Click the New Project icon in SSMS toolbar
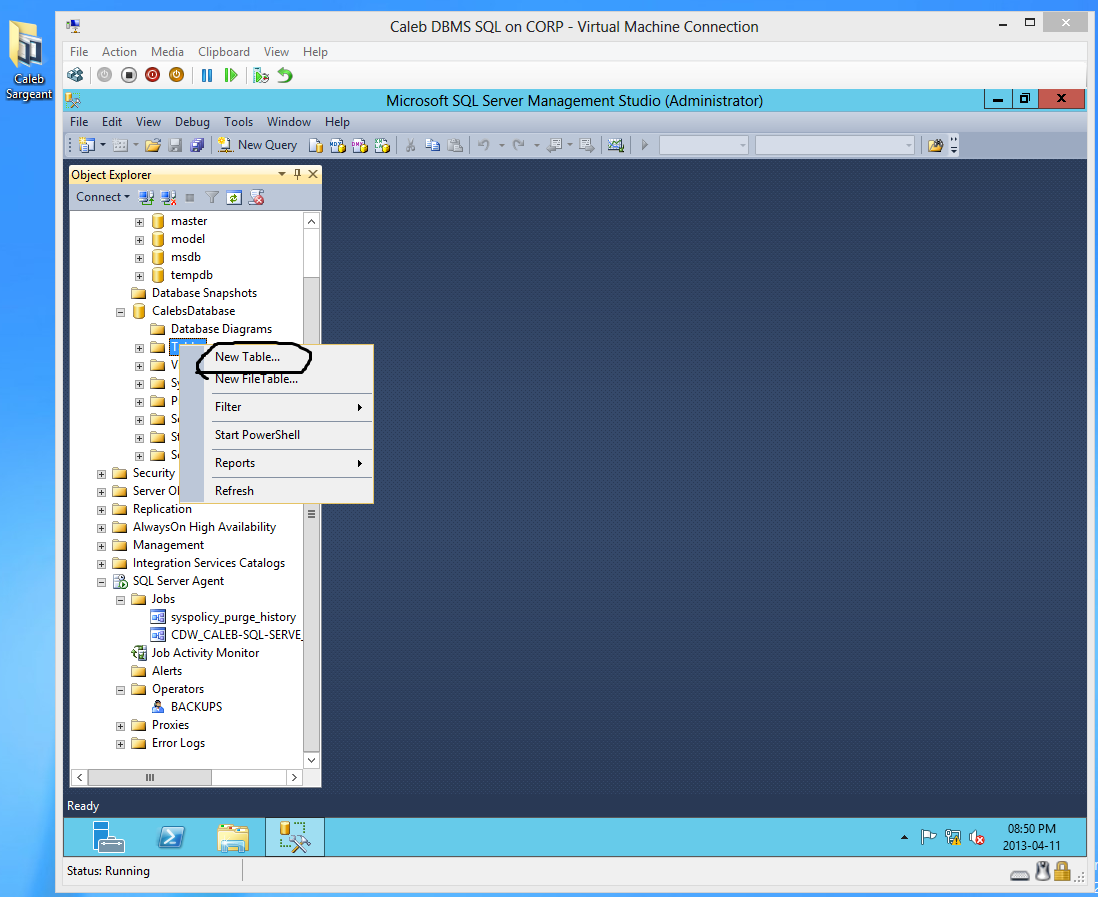 (87, 145)
